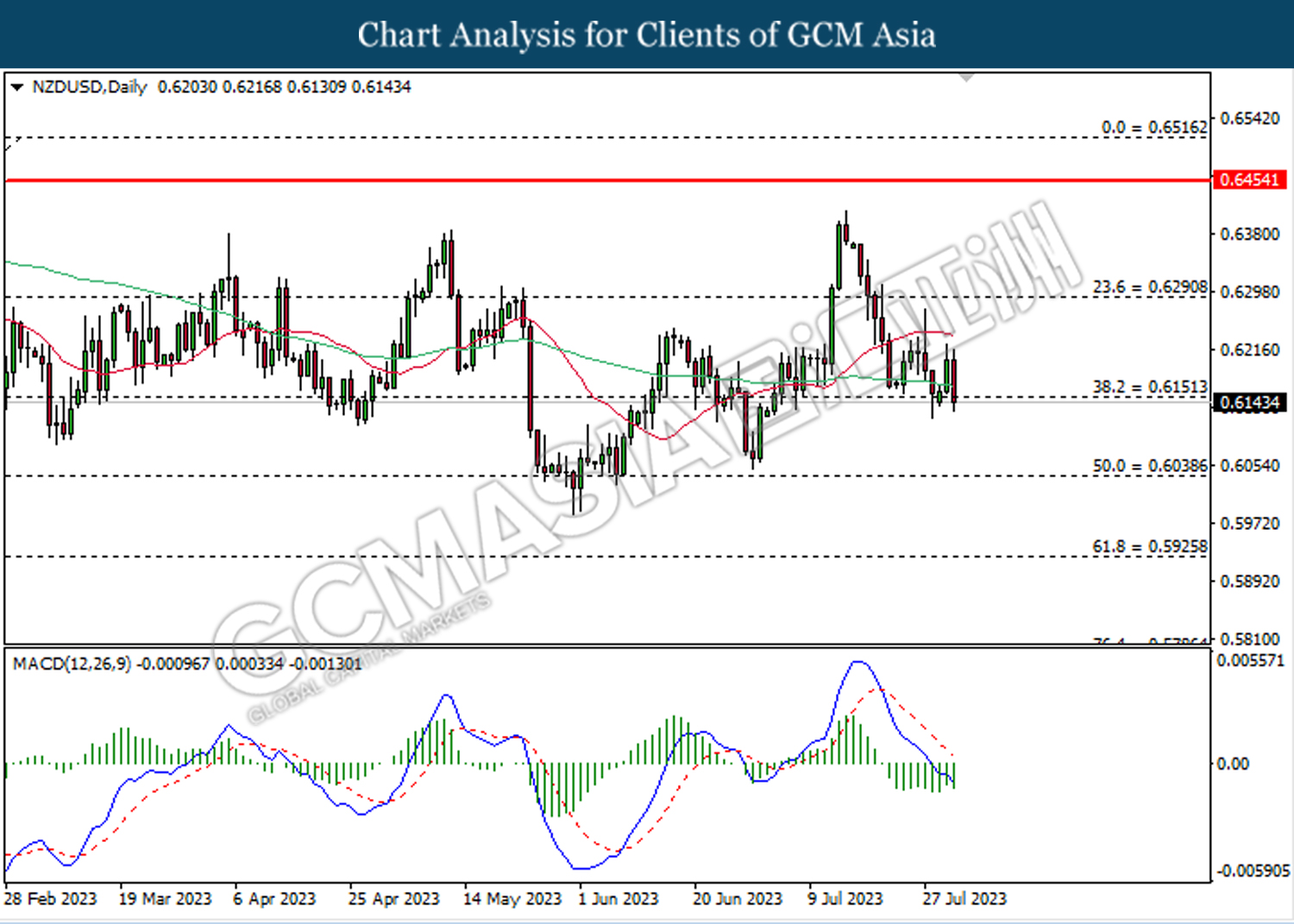Click the black 0.61434 current price tag
The width and height of the screenshot is (1294, 924).
click(1250, 403)
